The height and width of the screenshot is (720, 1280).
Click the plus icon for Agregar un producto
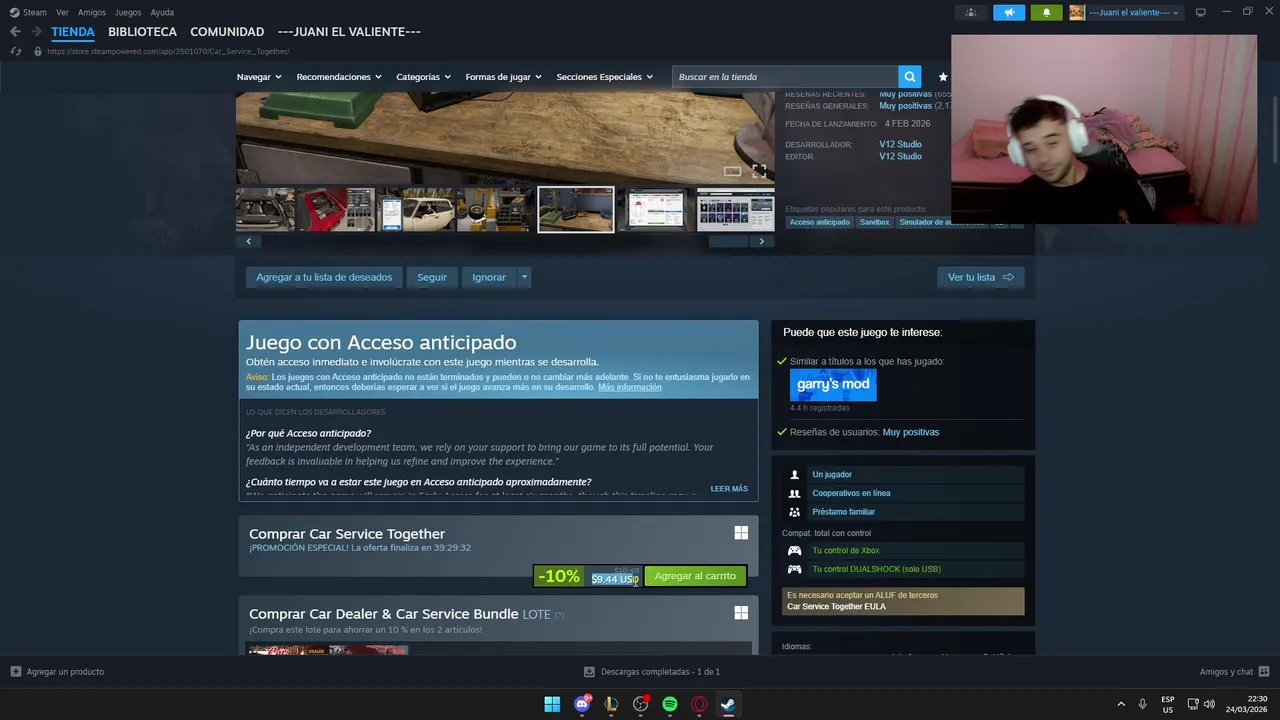pos(15,672)
